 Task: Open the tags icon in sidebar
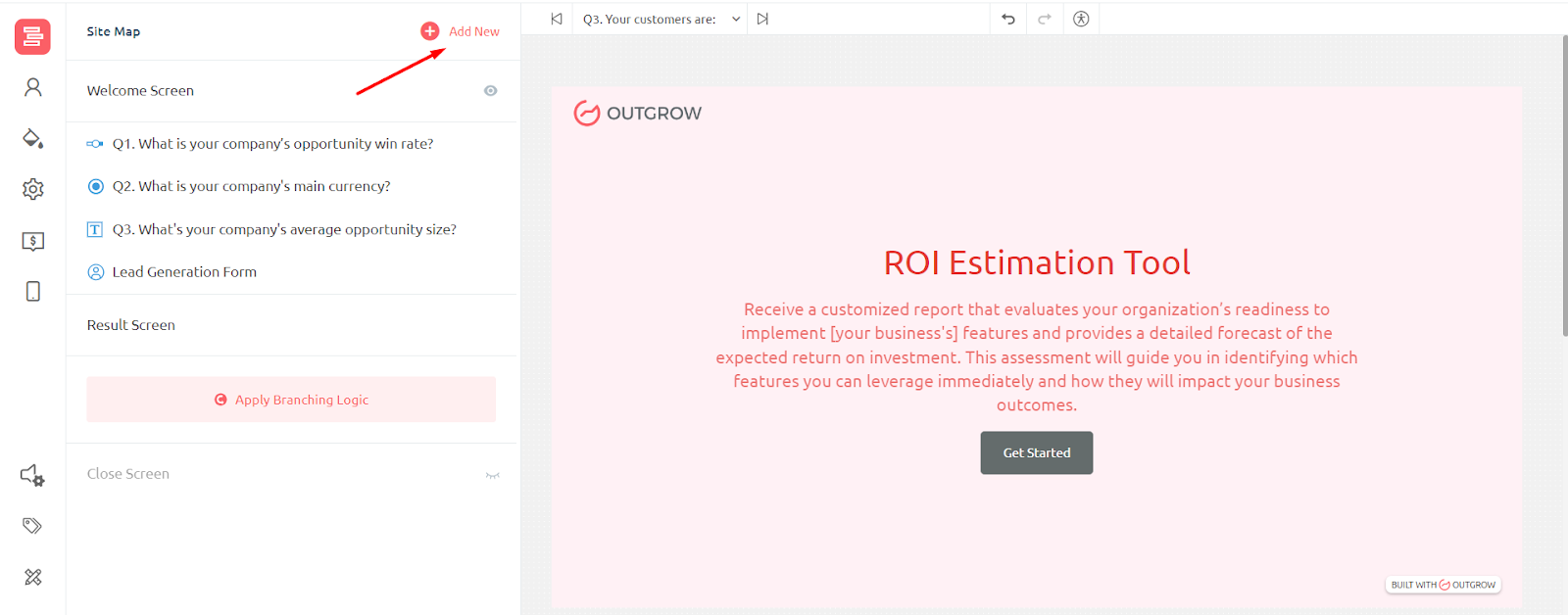click(32, 526)
